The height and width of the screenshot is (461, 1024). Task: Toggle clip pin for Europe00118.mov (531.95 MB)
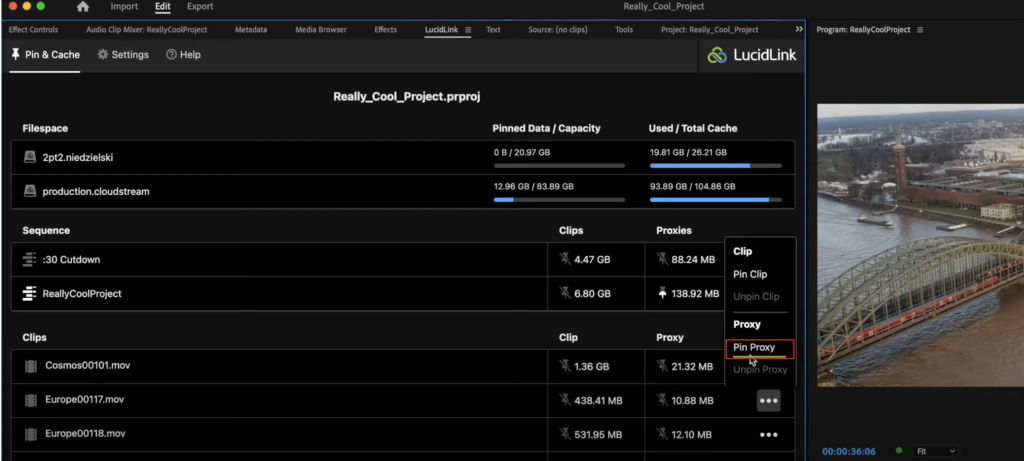tap(565, 434)
